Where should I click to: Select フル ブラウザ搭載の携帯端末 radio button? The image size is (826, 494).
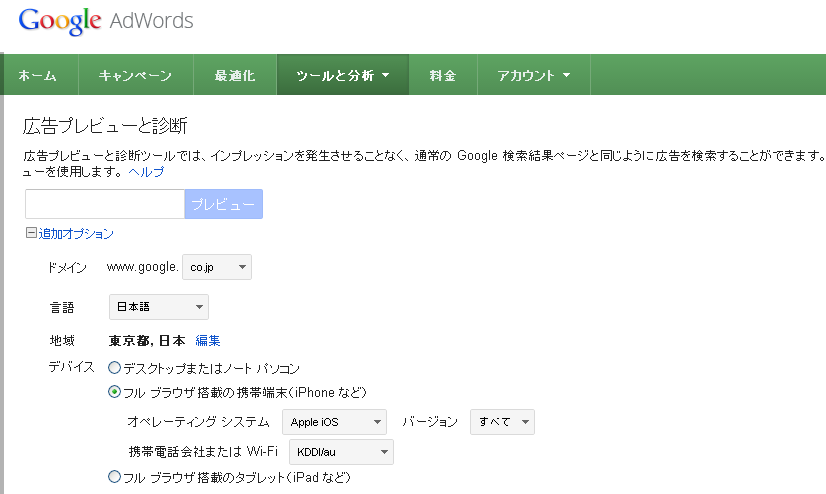[114, 392]
